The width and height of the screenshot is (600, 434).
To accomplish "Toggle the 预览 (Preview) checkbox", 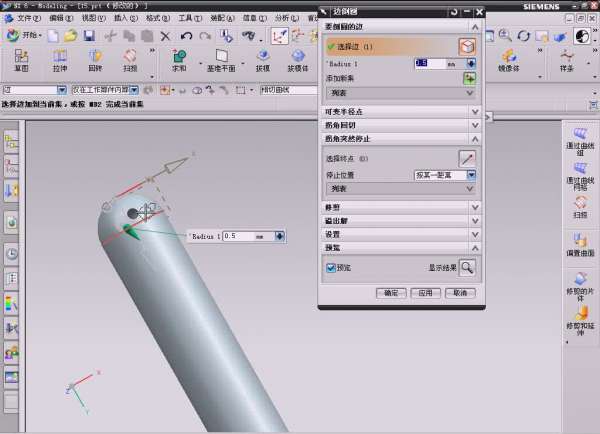I will pos(331,268).
